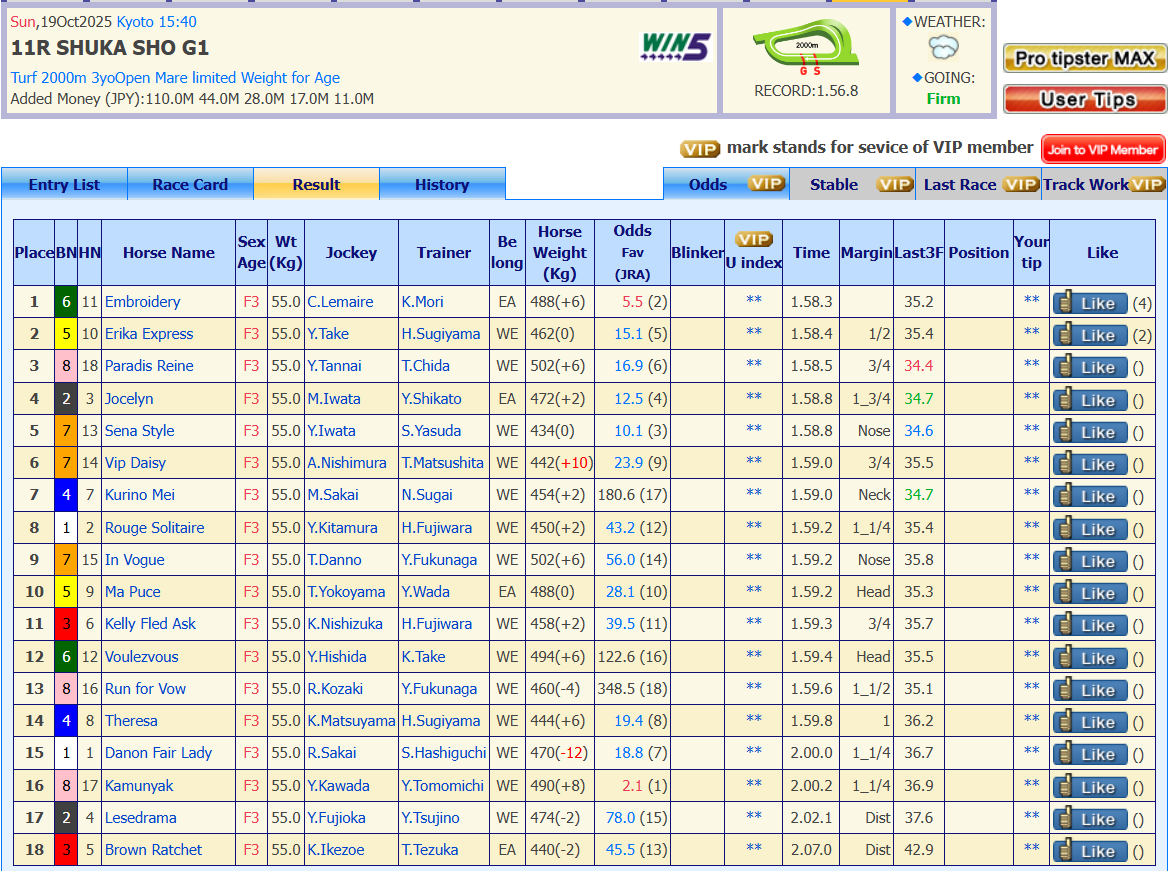Open the User Tips button
1172x871 pixels.
click(x=1085, y=99)
